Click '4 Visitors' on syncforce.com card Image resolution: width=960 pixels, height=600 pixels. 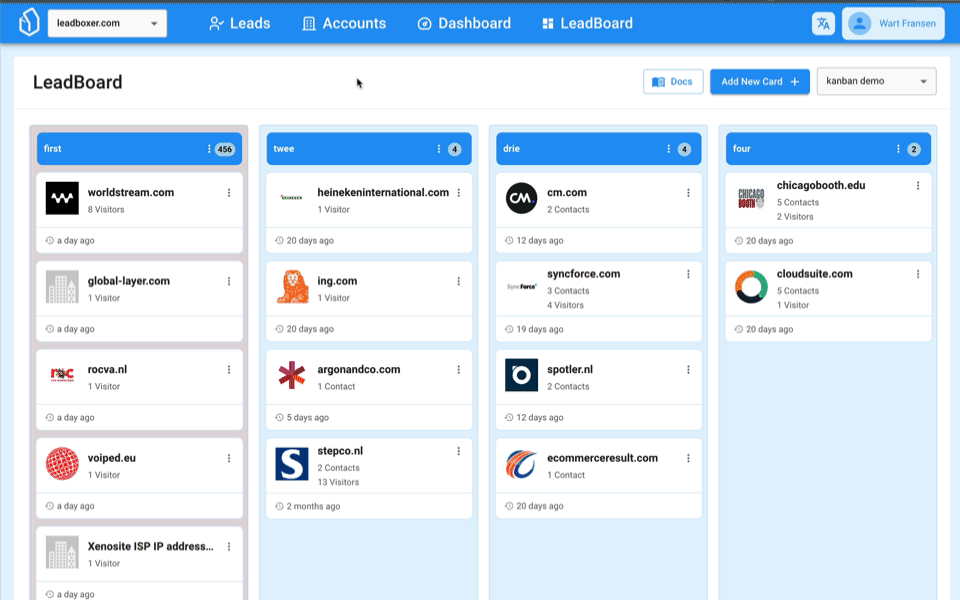tap(565, 305)
